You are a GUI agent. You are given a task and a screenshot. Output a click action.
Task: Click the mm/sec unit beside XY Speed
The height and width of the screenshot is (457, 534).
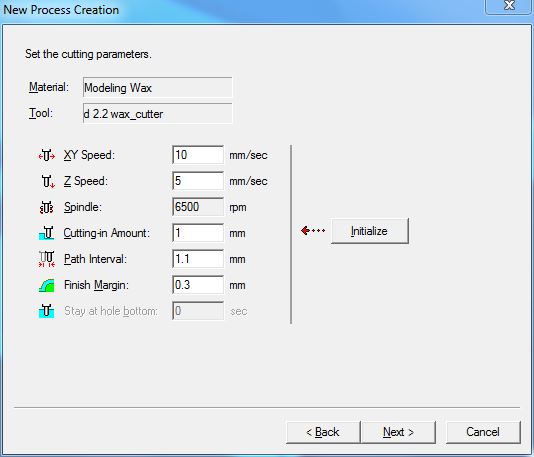point(248,155)
